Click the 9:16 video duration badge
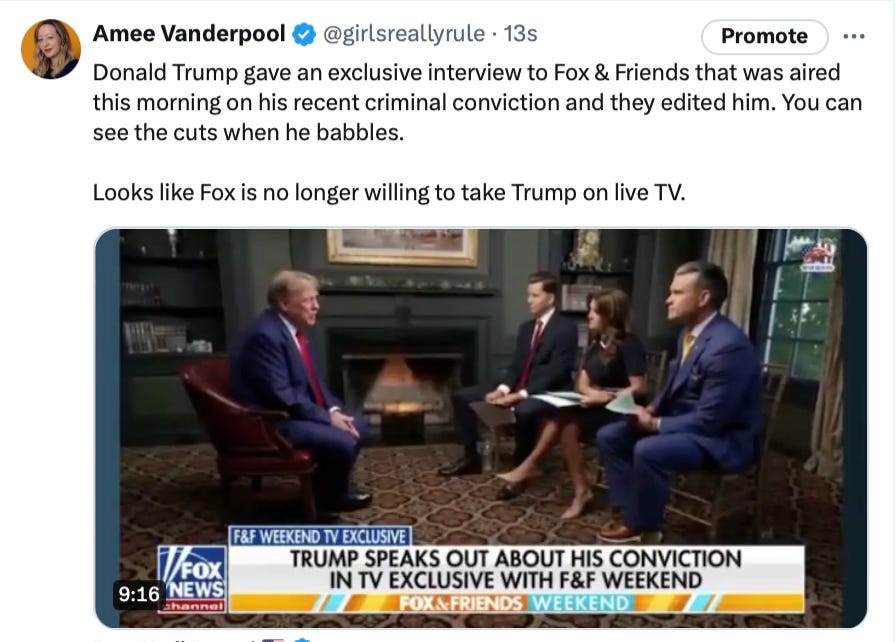 tap(139, 594)
